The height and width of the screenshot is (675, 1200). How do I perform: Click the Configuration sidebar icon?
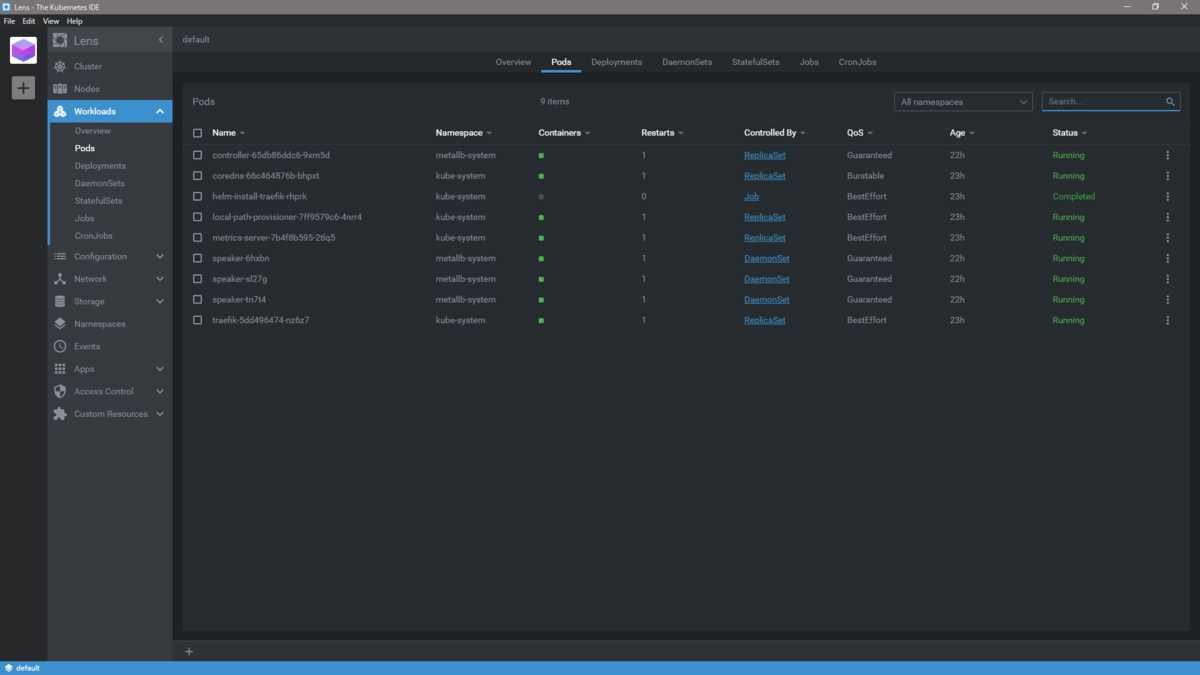[x=60, y=256]
